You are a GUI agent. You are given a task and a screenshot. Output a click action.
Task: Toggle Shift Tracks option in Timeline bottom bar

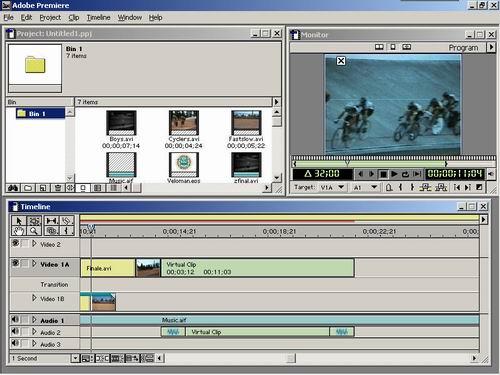132,358
